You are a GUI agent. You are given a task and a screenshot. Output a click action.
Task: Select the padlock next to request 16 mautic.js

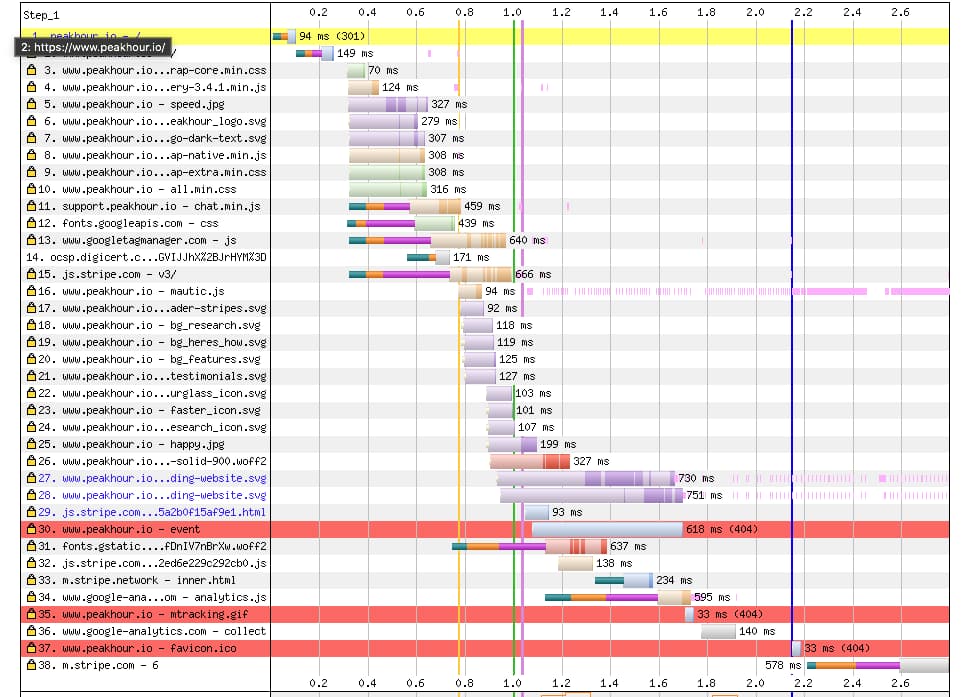click(x=32, y=291)
